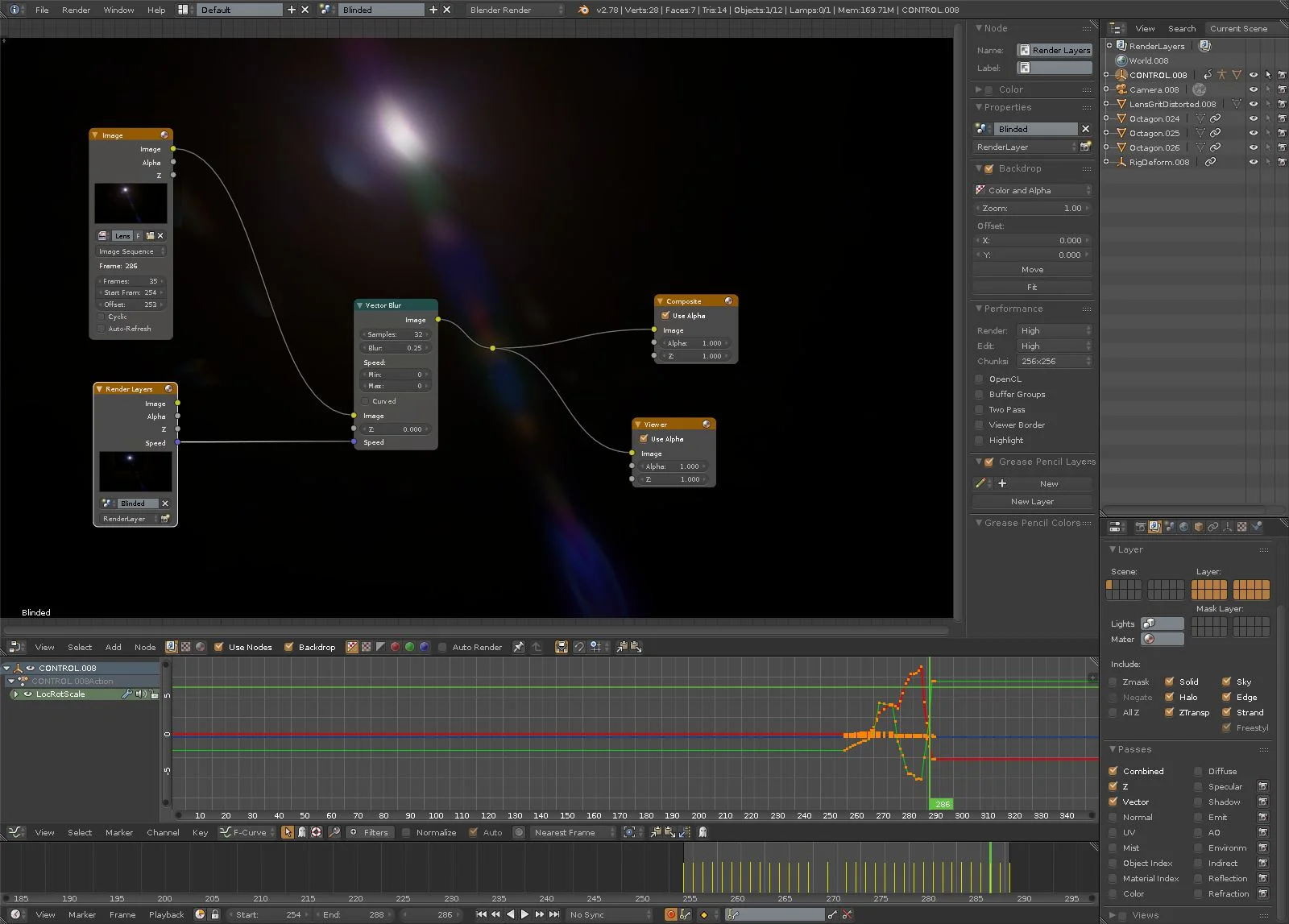Click the play animation button
This screenshot has height=924, width=1289.
tap(524, 914)
